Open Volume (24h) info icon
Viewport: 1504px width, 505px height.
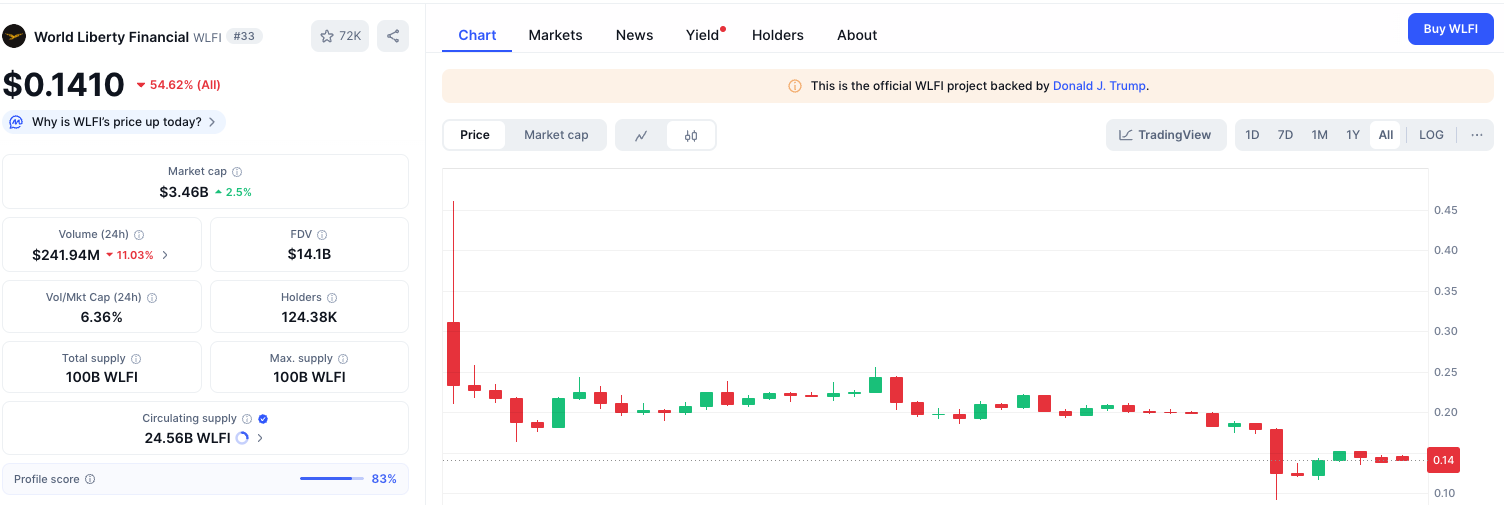click(139, 235)
